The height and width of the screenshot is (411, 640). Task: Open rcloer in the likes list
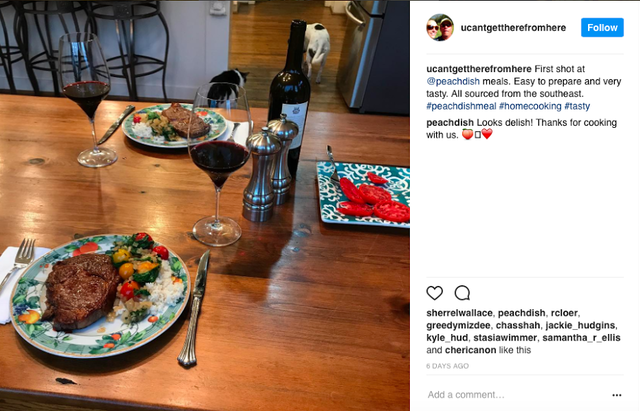(x=564, y=313)
